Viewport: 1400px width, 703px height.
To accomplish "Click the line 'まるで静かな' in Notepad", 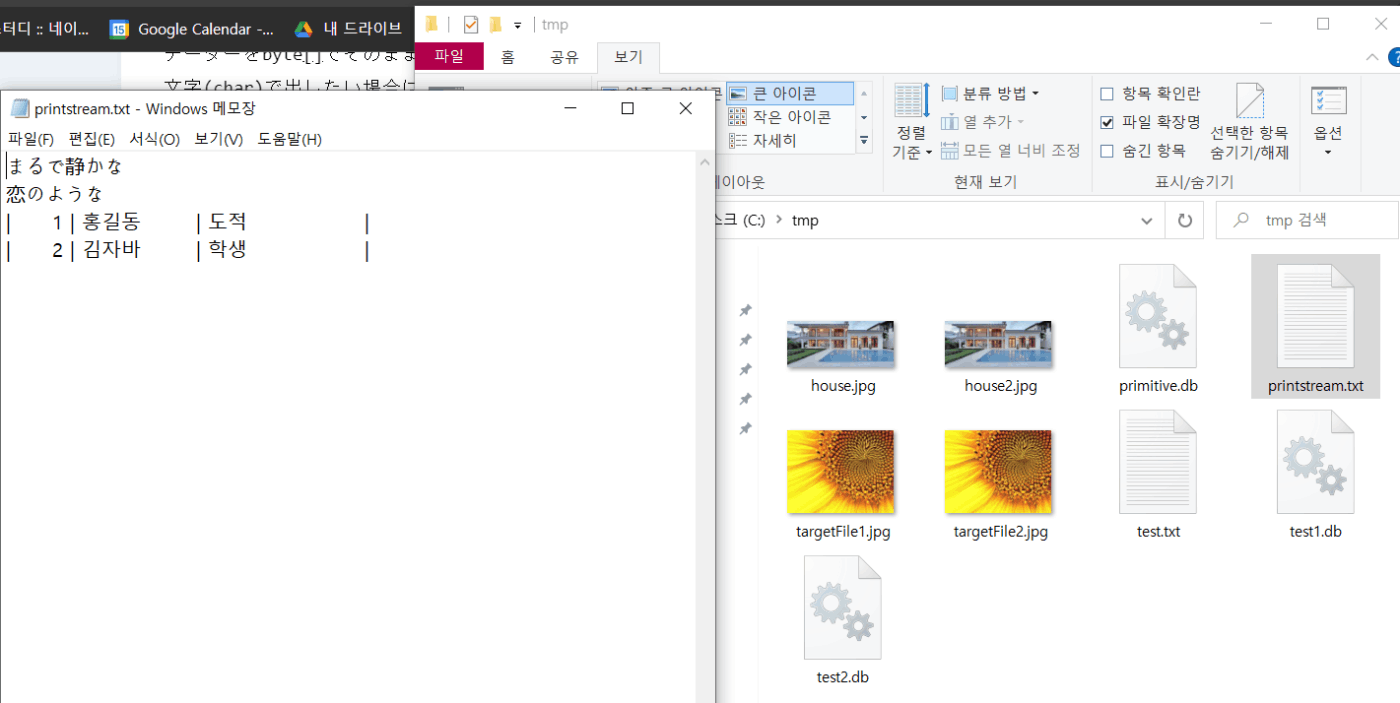I will [x=65, y=166].
